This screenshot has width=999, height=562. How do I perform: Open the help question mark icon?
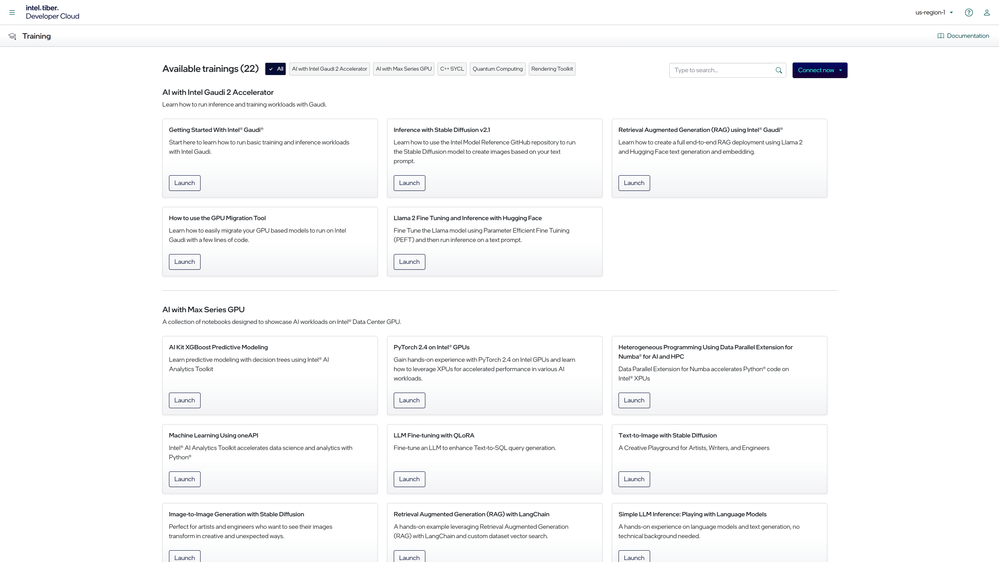(968, 13)
